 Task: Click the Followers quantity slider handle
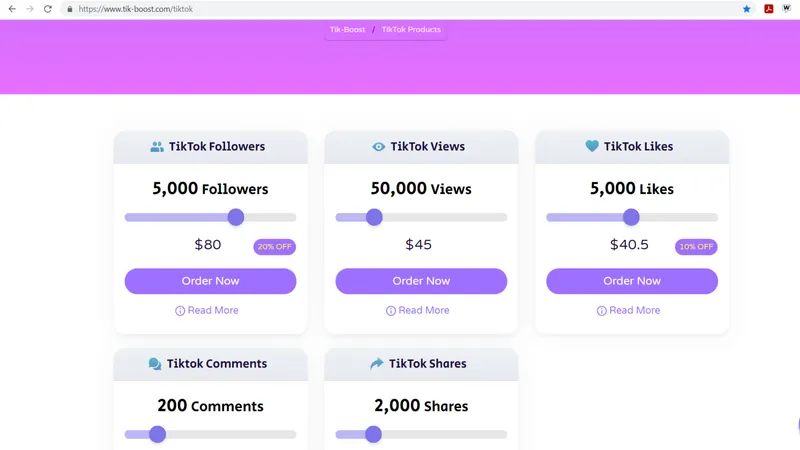click(236, 217)
